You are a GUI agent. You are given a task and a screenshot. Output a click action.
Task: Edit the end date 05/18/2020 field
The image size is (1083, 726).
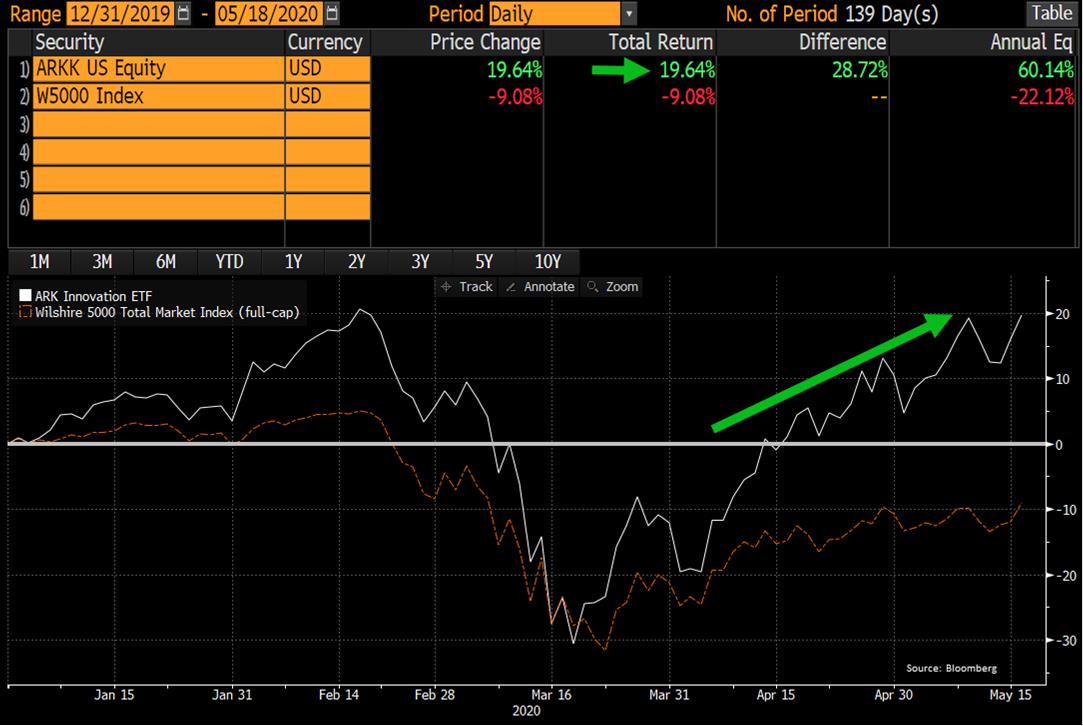click(x=269, y=14)
